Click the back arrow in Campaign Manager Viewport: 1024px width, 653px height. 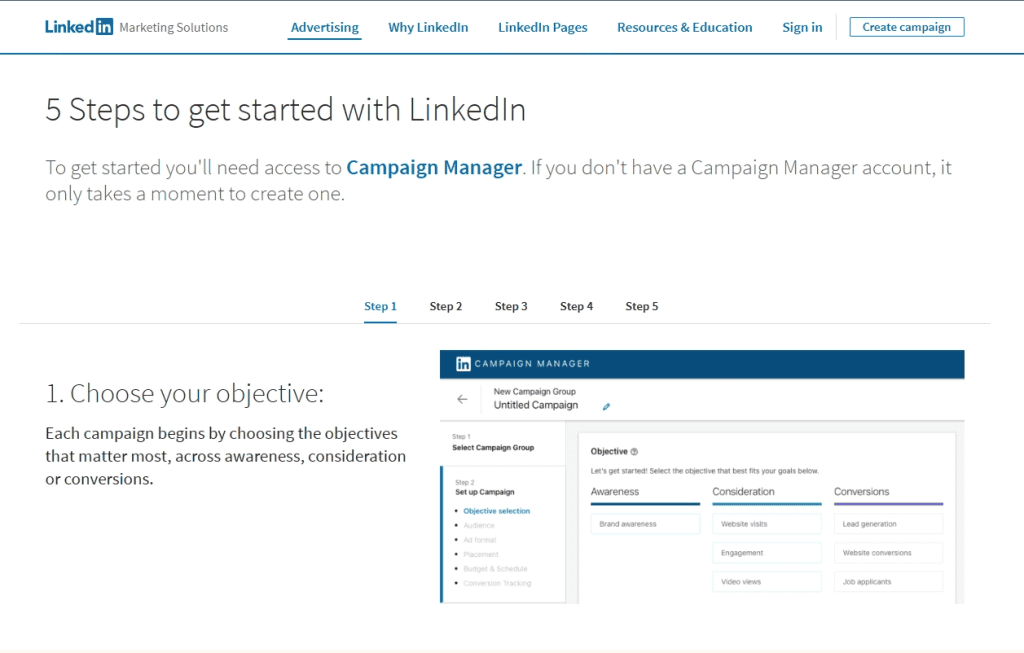point(462,399)
